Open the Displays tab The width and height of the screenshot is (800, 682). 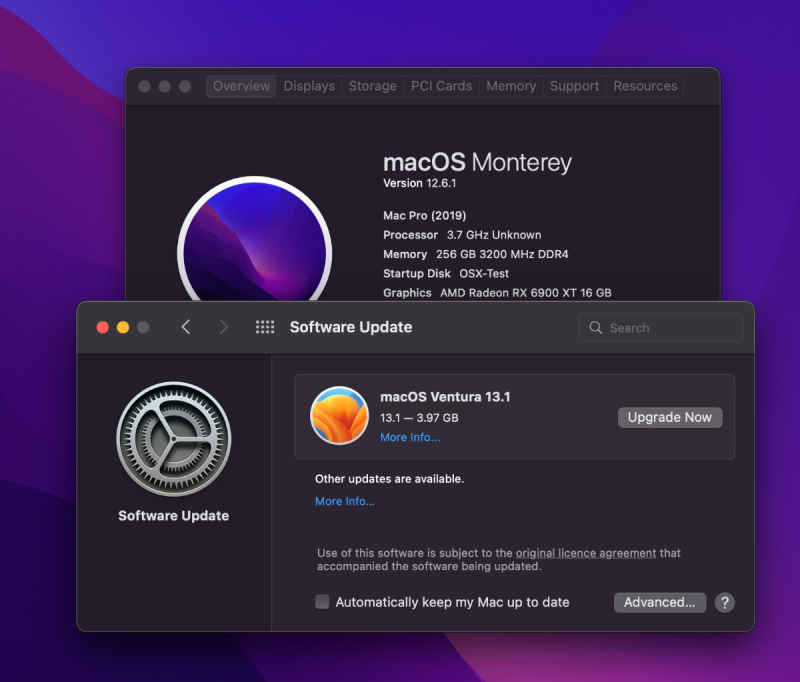pos(309,86)
